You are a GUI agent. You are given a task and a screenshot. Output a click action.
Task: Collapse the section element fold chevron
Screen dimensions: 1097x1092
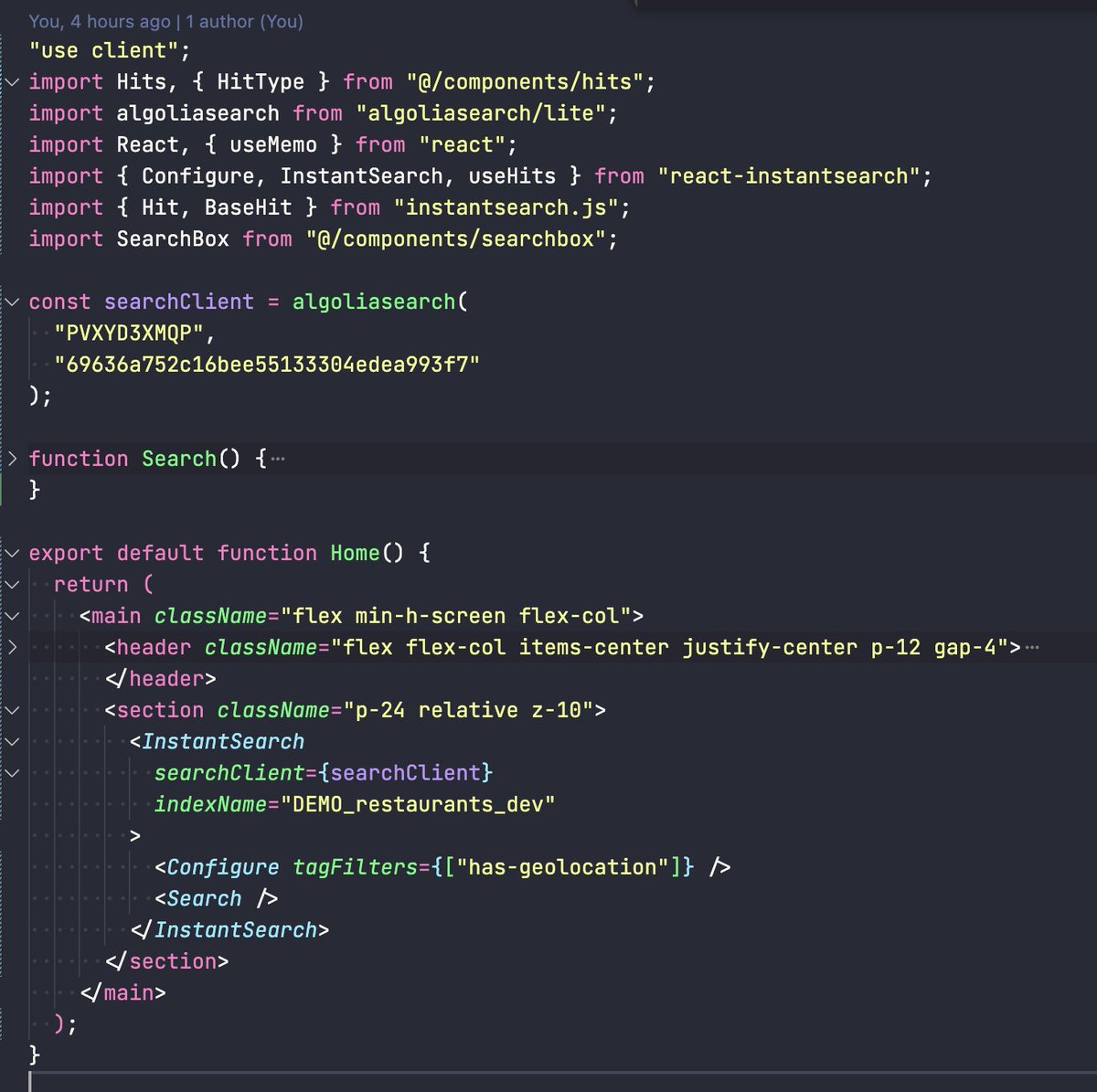click(11, 710)
